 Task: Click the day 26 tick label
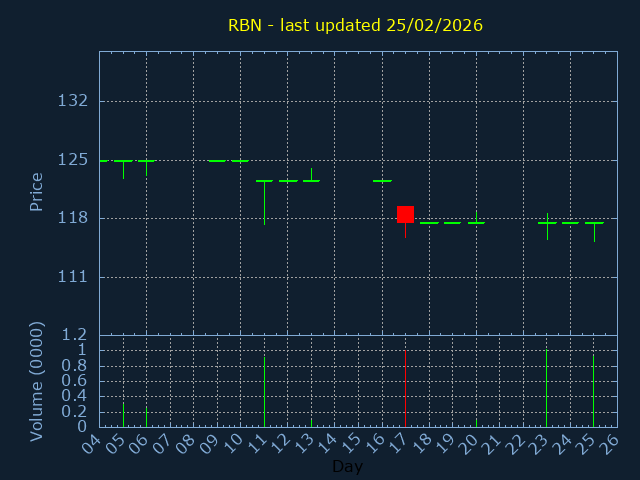click(x=609, y=443)
